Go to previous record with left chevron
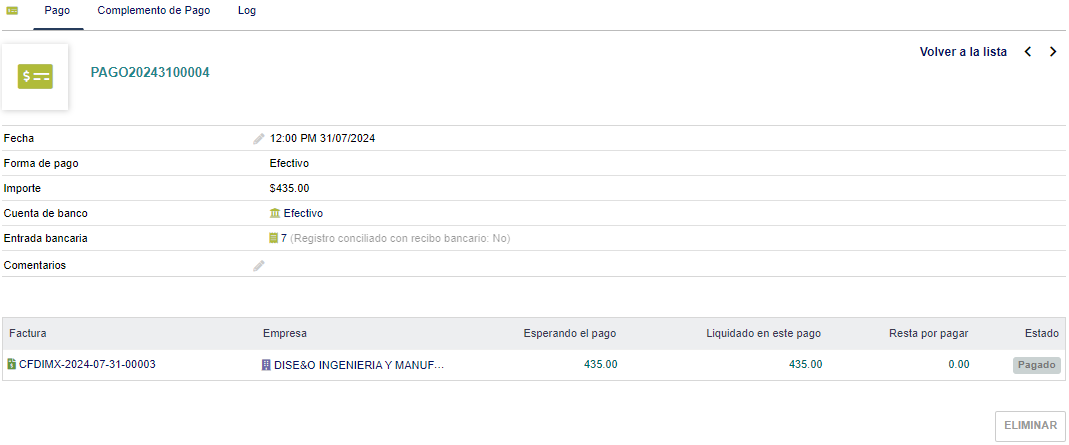Screen dimensions: 1069x445 coord(1028,52)
